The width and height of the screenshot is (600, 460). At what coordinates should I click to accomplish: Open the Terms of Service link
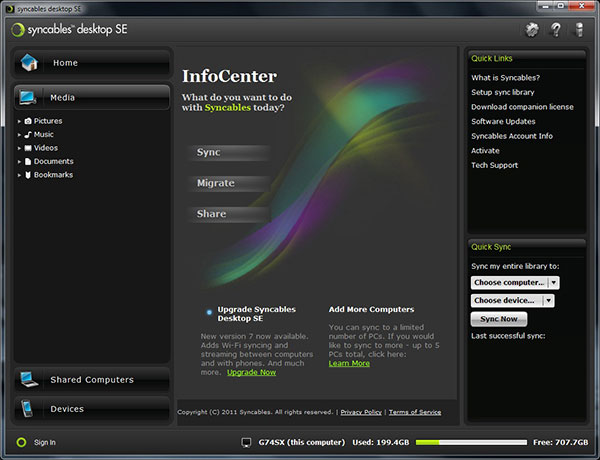(x=415, y=412)
